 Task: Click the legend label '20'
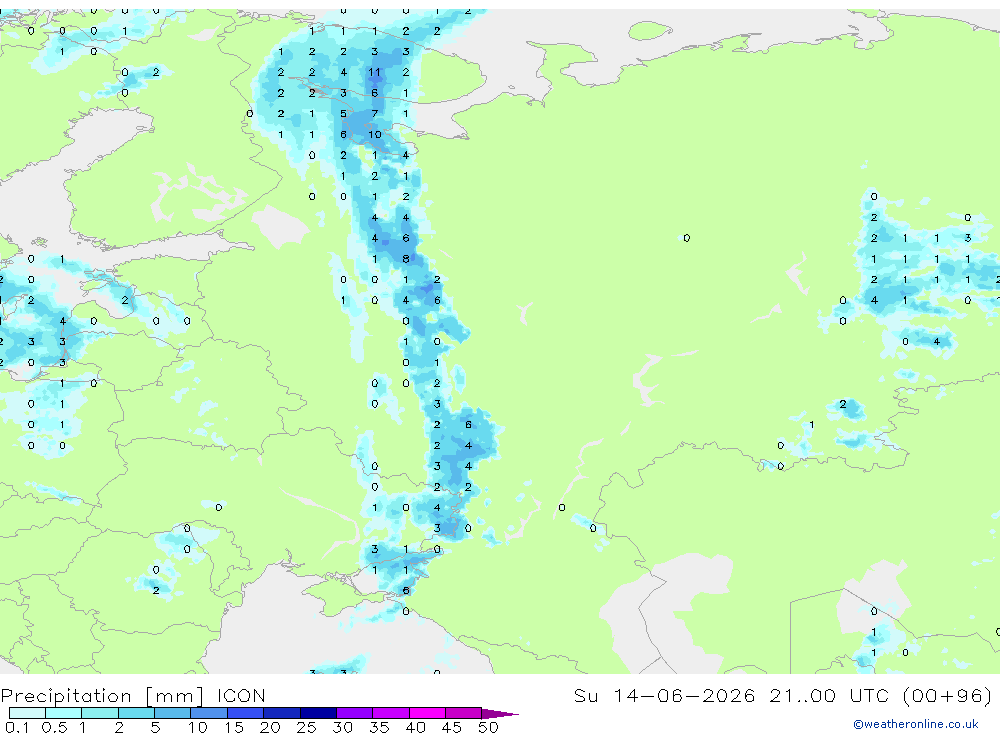click(270, 727)
